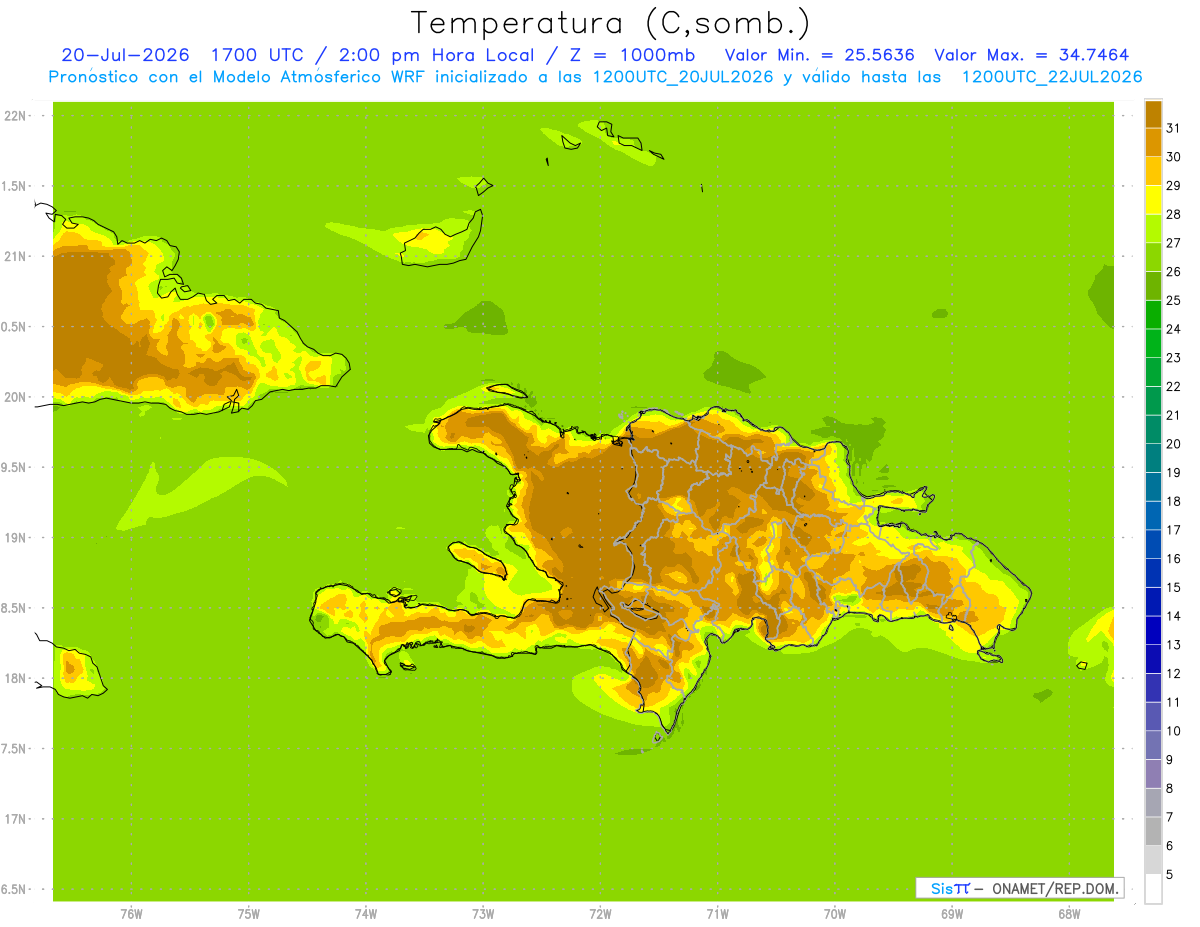
Task: Click the 19N latitude label
Action: point(14,537)
